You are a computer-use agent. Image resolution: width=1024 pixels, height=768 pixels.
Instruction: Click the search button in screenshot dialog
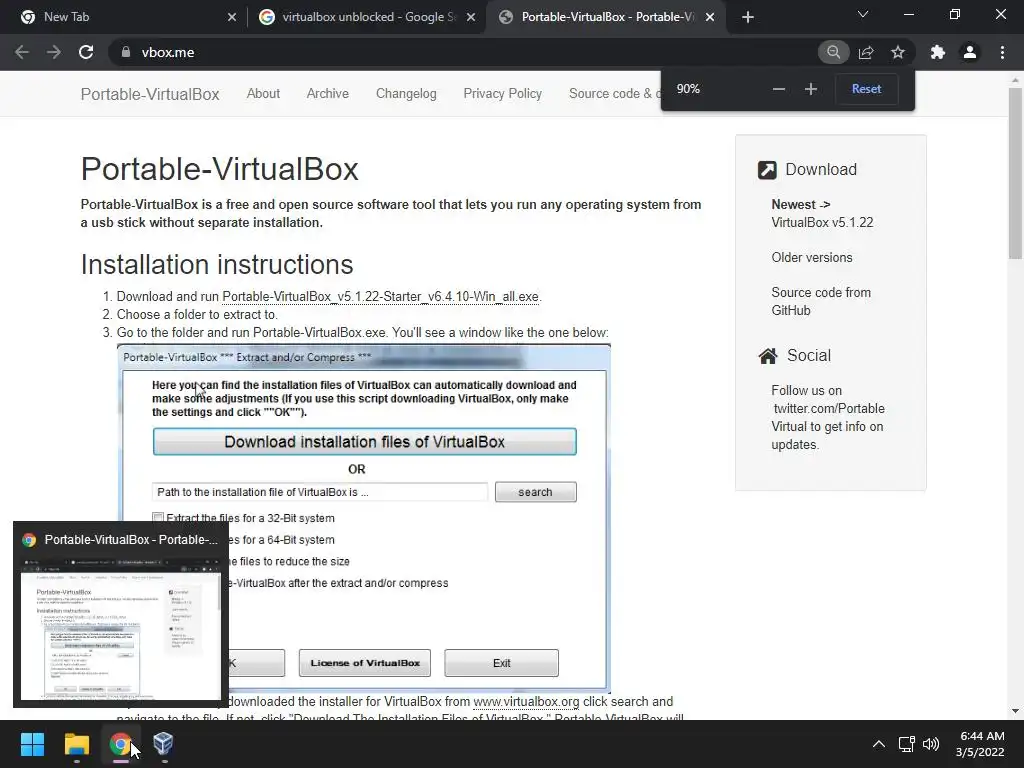536,492
